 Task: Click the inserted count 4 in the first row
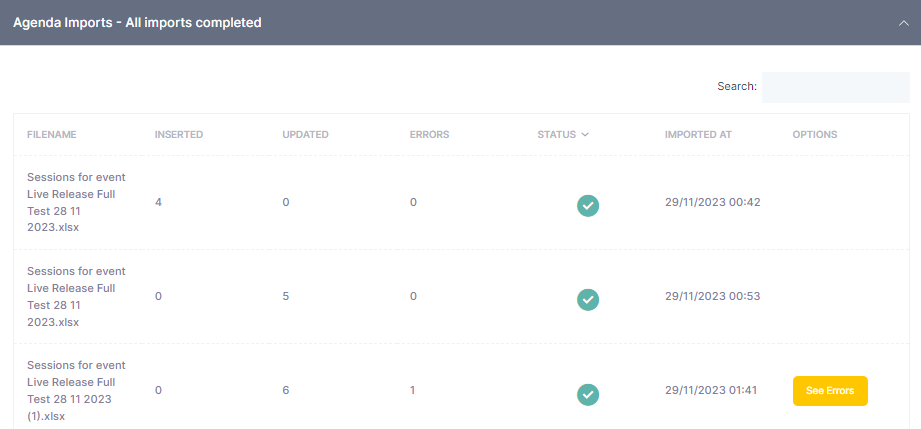(x=159, y=202)
